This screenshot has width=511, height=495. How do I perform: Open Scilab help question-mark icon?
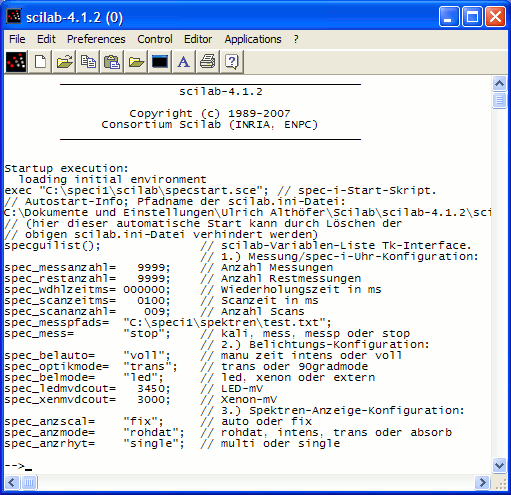[232, 62]
